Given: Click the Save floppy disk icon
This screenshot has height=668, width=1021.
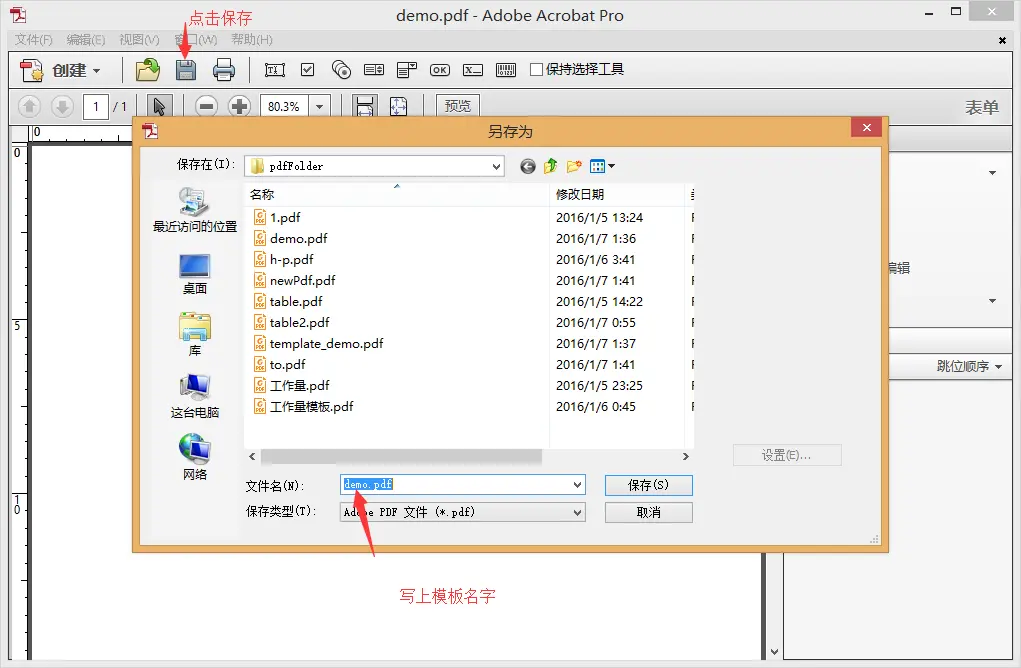Looking at the screenshot, I should click(186, 70).
